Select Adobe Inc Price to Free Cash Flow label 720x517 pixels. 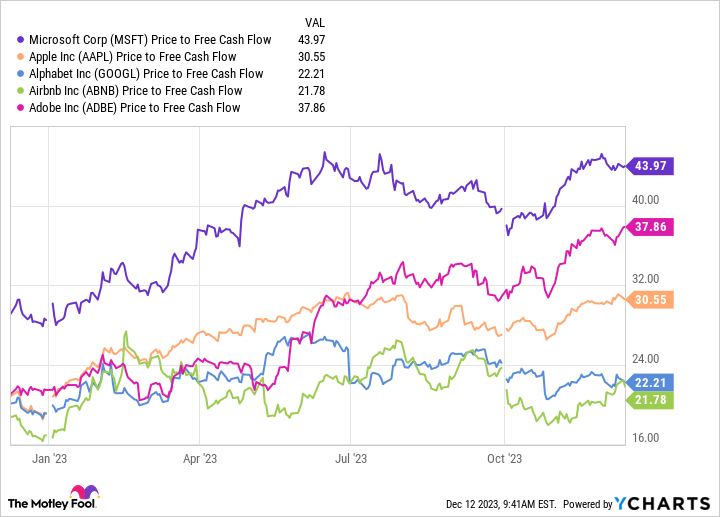coord(136,107)
